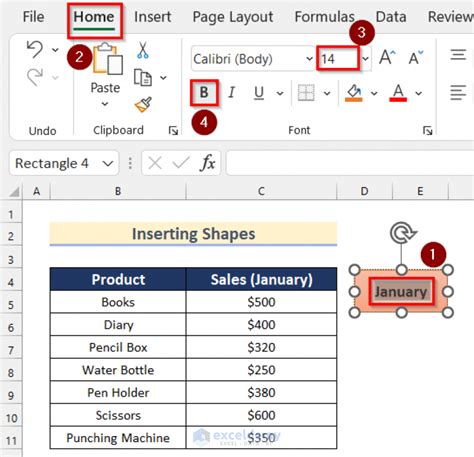The image size is (474, 457).
Task: Click into the formula bar input
Action: [350, 163]
